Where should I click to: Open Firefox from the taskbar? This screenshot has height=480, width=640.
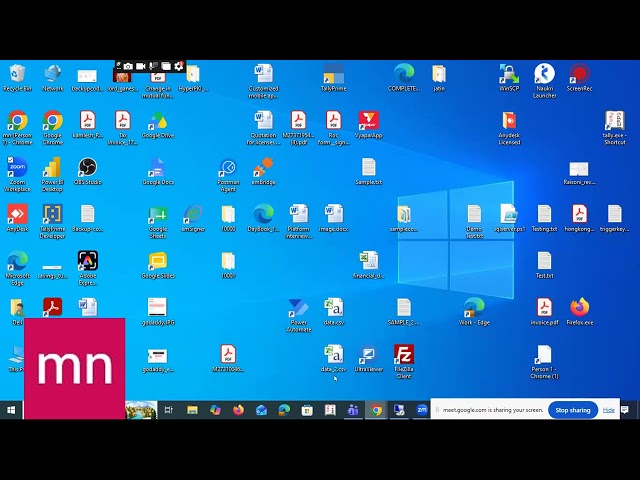click(x=238, y=410)
